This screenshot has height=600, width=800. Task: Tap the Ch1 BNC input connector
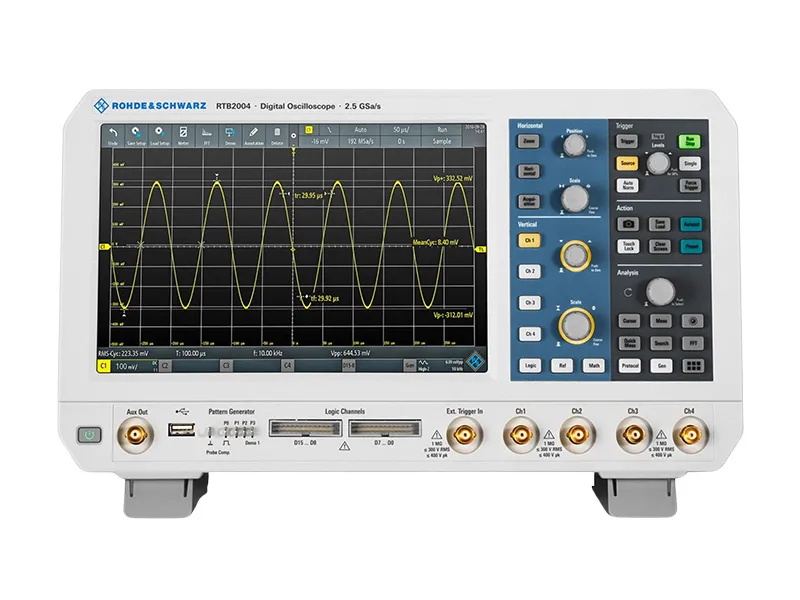[520, 435]
